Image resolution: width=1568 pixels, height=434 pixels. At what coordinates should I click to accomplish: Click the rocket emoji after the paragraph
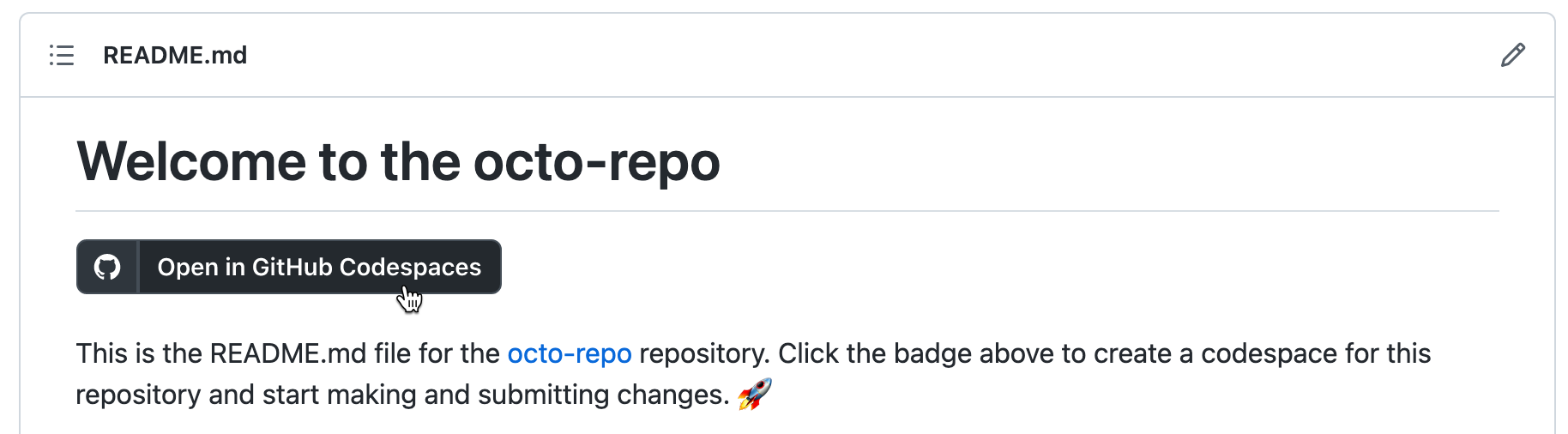pos(755,395)
